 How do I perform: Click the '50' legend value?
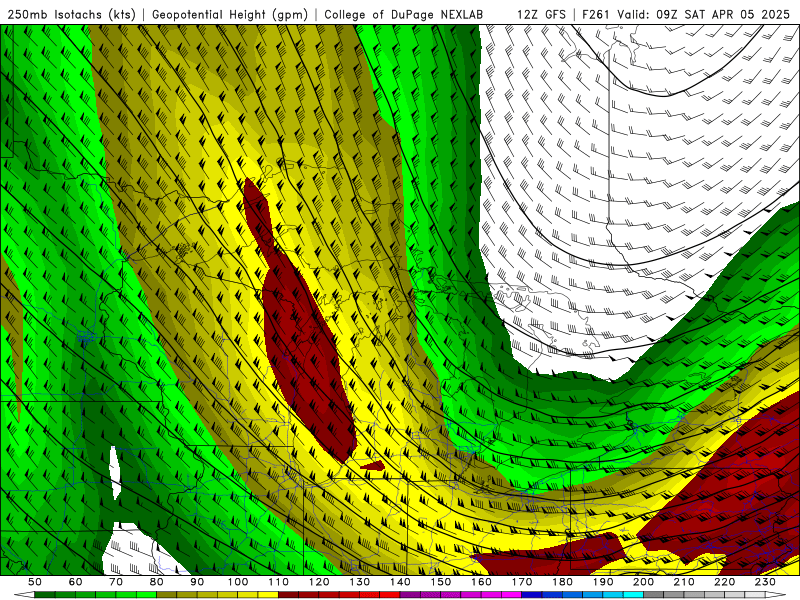coord(35,582)
